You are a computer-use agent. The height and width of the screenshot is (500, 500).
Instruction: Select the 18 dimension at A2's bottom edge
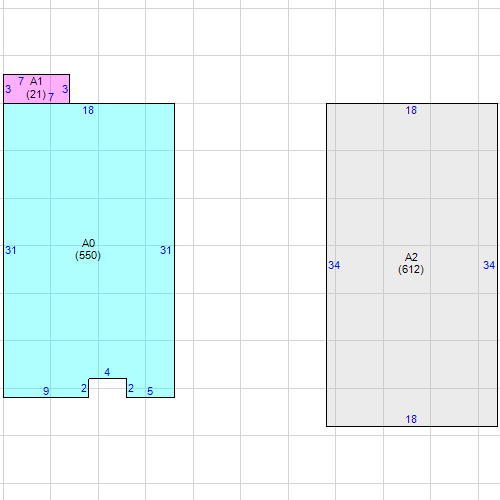point(411,419)
